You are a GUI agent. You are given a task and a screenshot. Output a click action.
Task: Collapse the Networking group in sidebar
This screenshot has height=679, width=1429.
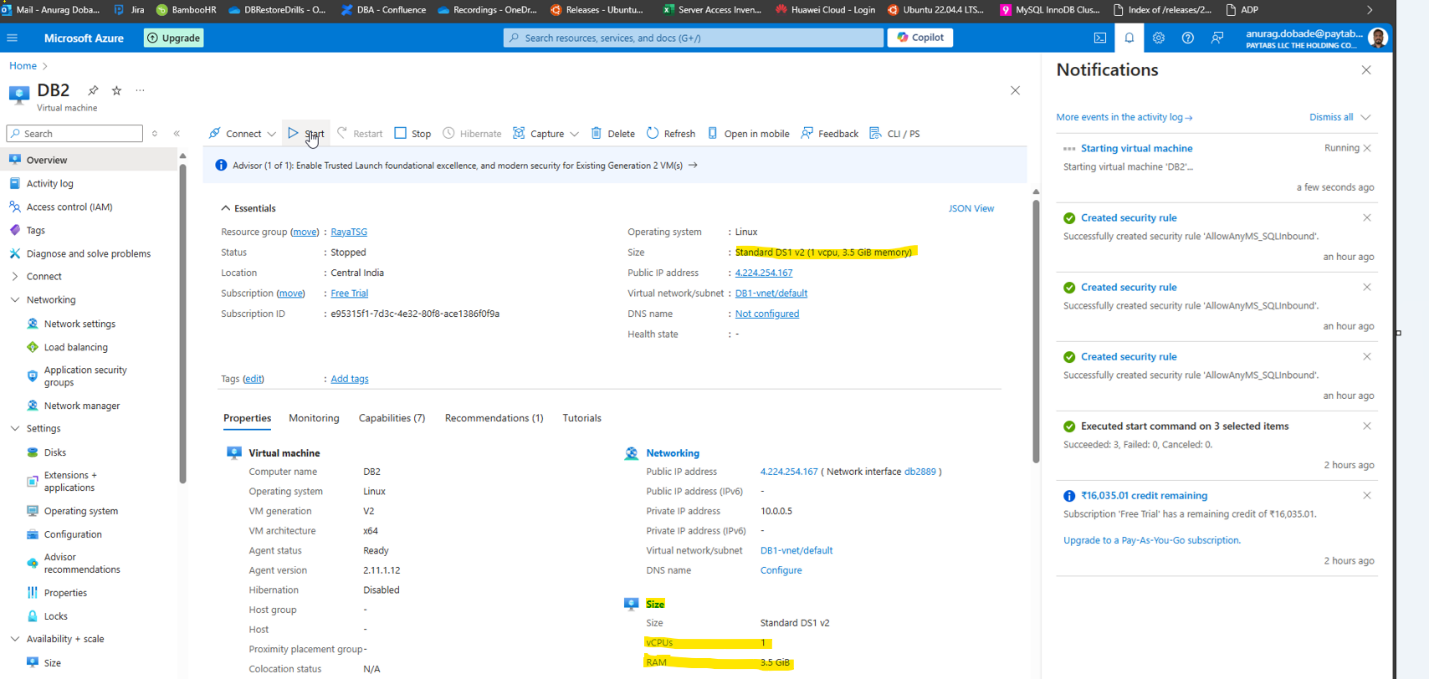(15, 300)
